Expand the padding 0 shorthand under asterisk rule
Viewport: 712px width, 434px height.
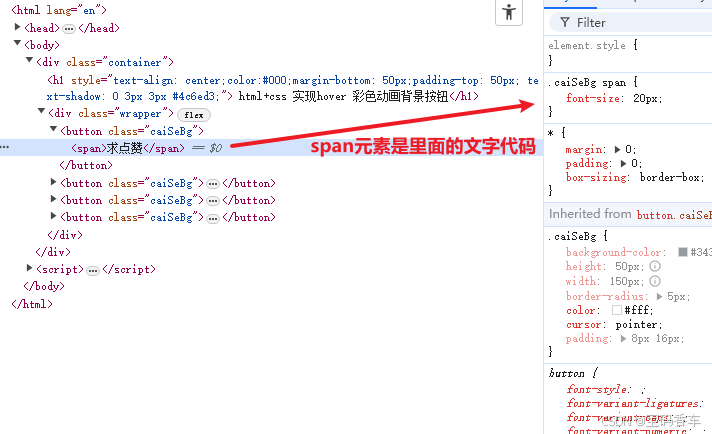pos(623,163)
